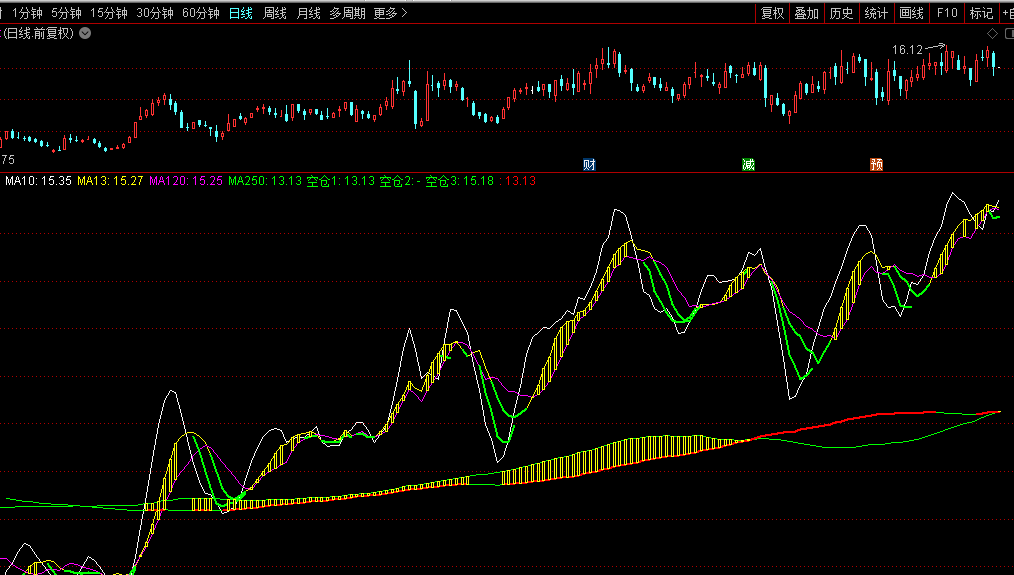Click the 历史 history button
The width and height of the screenshot is (1014, 575).
point(841,13)
